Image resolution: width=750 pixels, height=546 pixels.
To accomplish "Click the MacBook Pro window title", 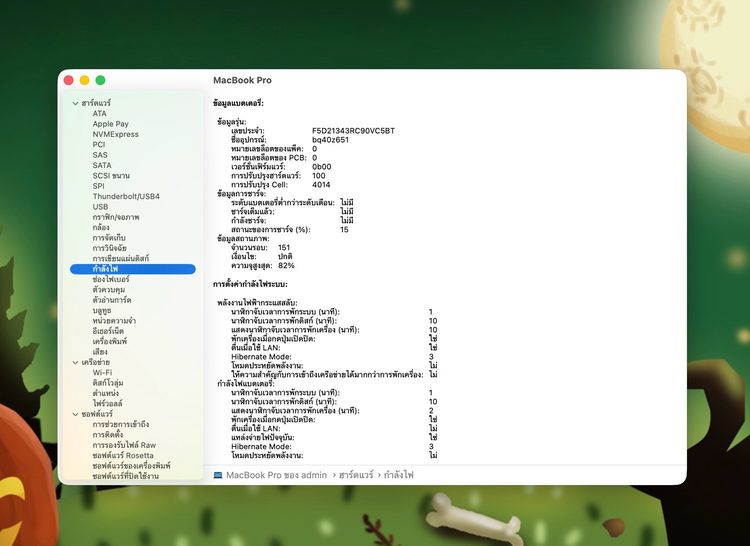I will [x=243, y=80].
